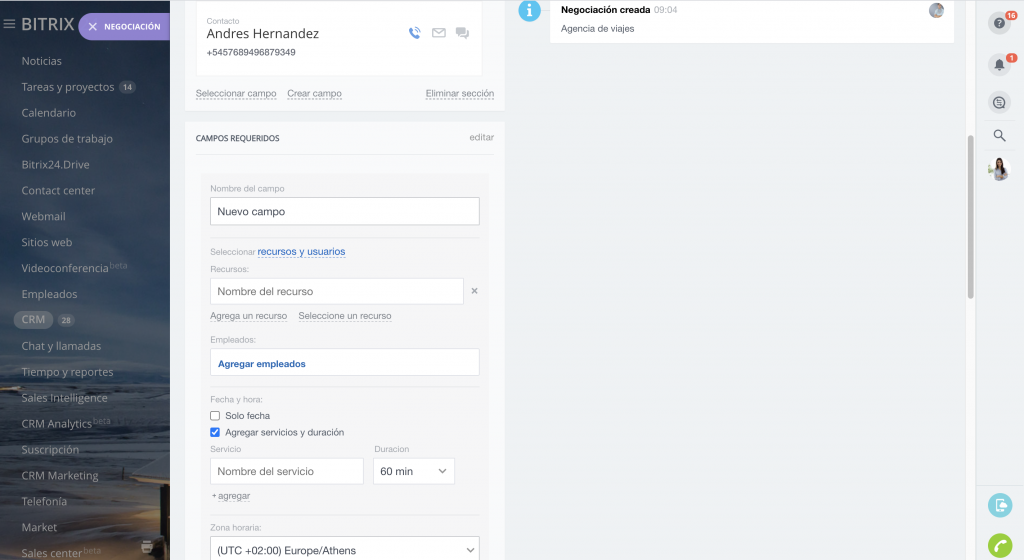
Task: Enable the Solo fecha checkbox
Action: (x=215, y=416)
